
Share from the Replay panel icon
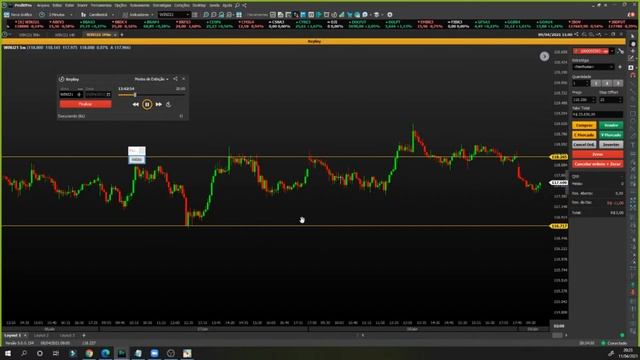(x=175, y=79)
